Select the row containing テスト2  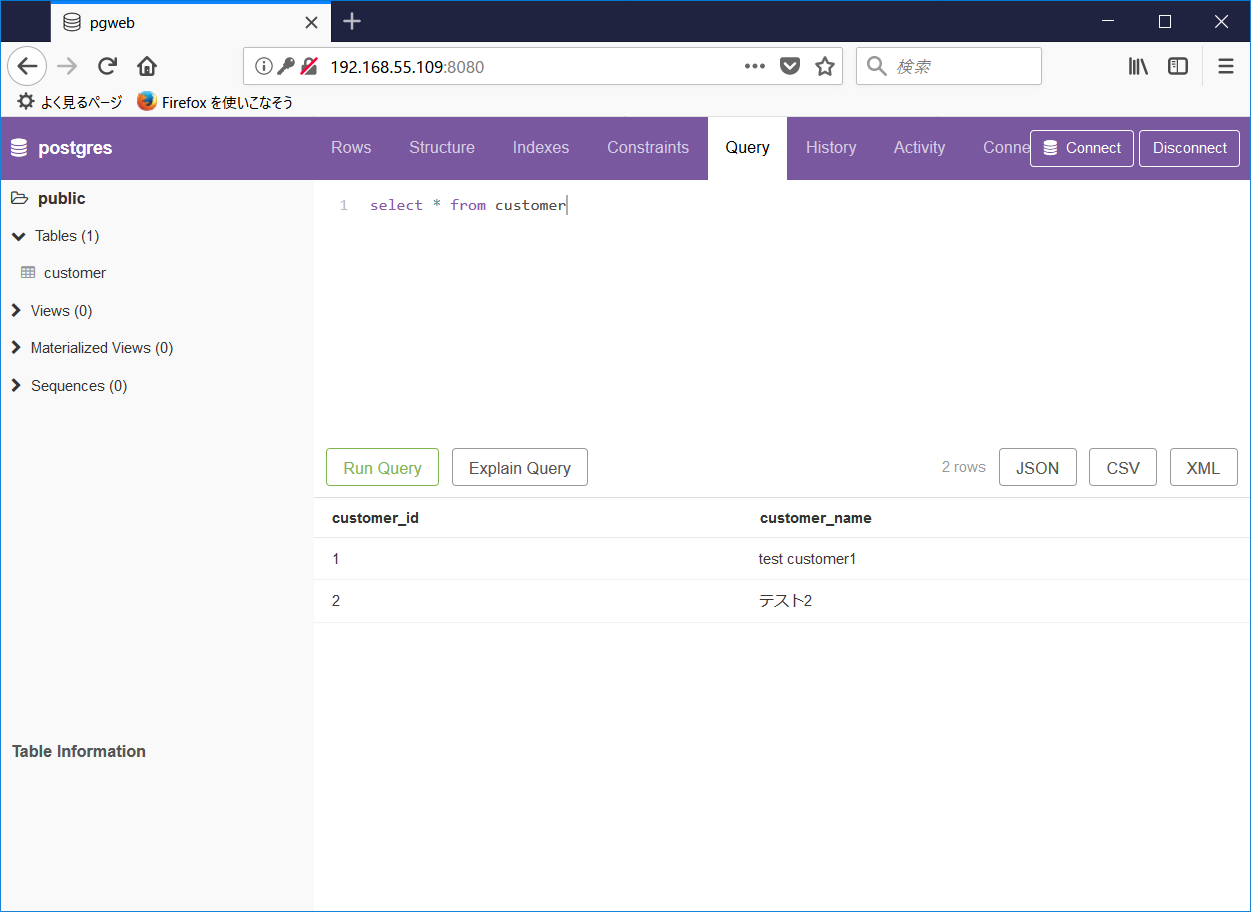(785, 600)
